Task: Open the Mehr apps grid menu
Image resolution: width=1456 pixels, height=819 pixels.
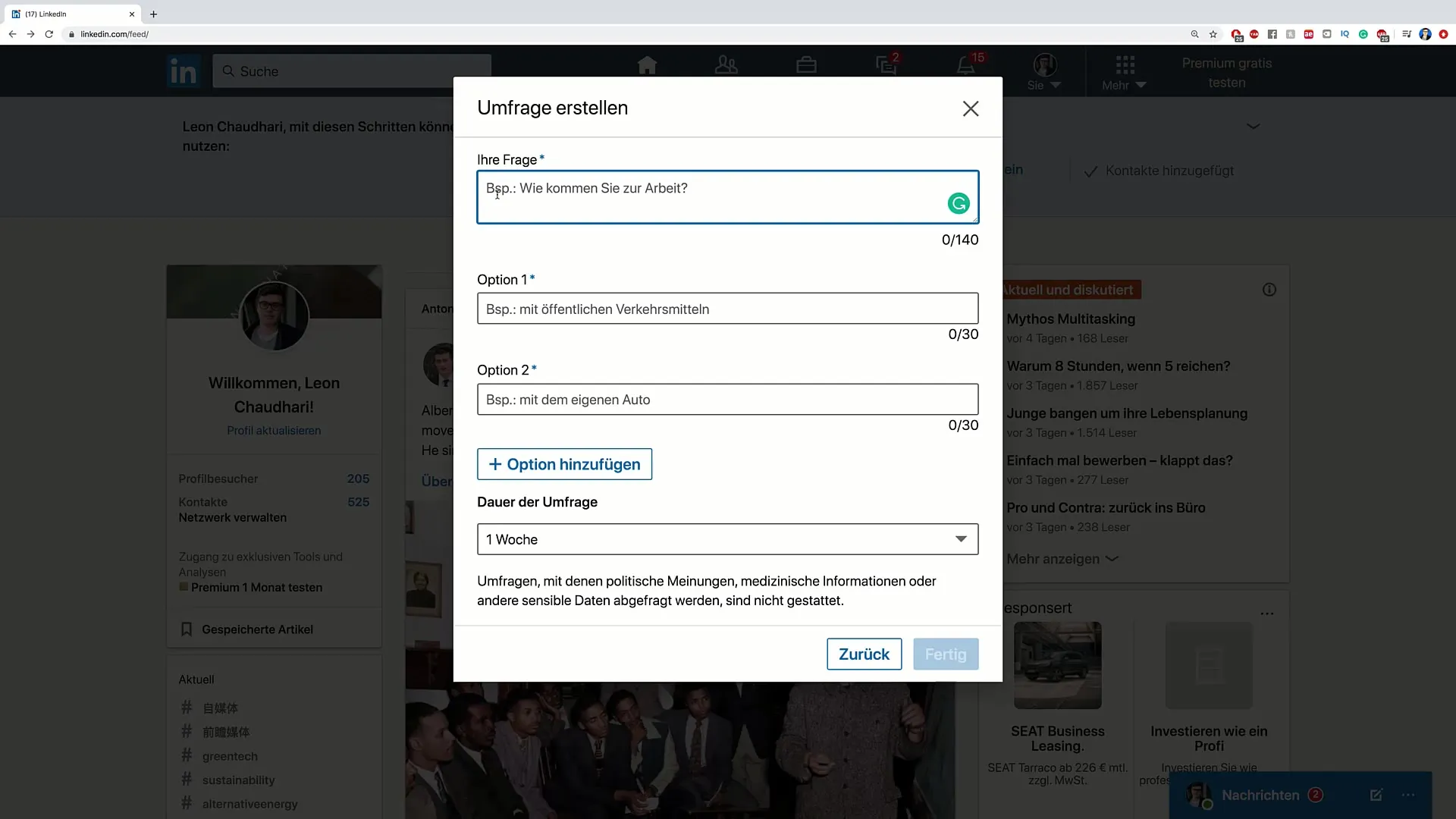Action: (1125, 72)
